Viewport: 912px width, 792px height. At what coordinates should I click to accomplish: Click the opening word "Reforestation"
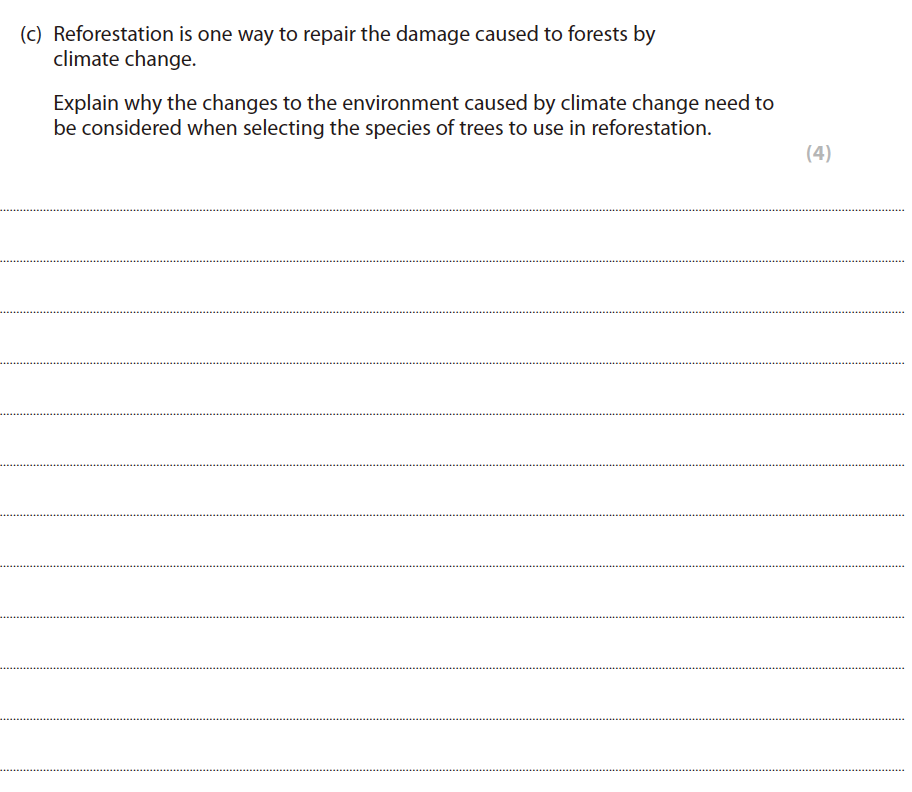pos(114,34)
